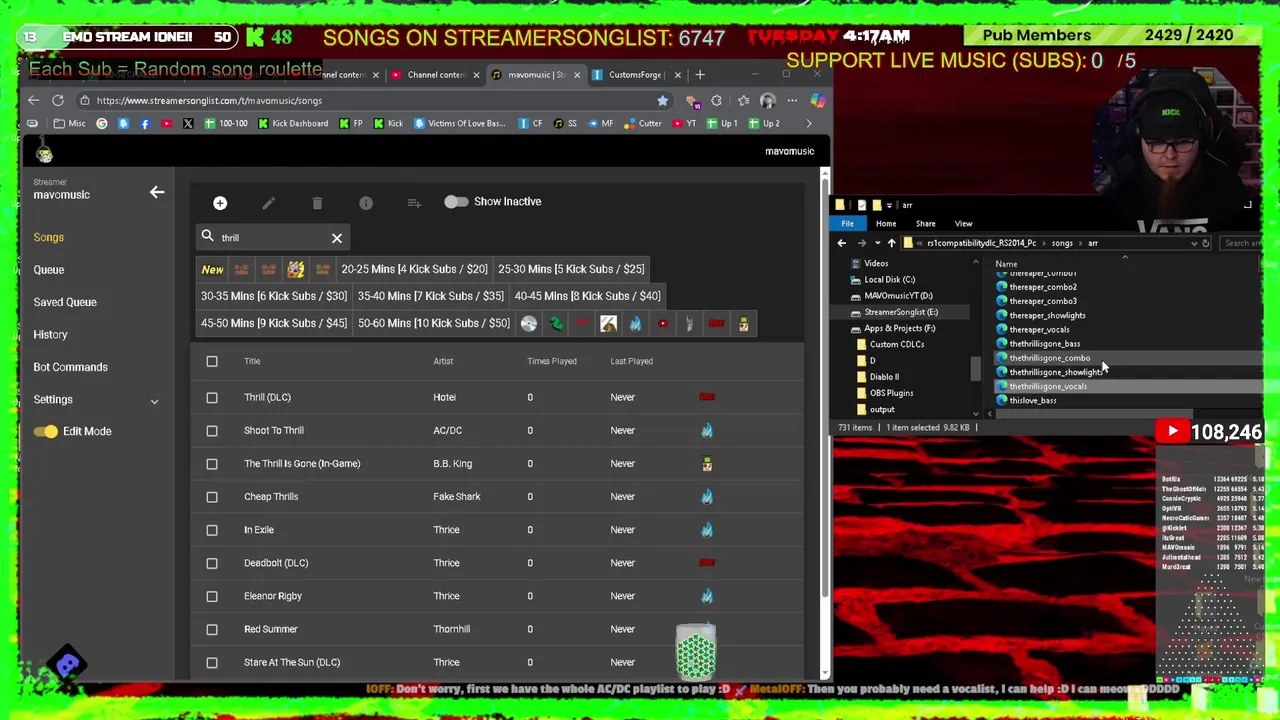Image resolution: width=1280 pixels, height=720 pixels.
Task: Click the browser back arrow
Action: [x=33, y=100]
